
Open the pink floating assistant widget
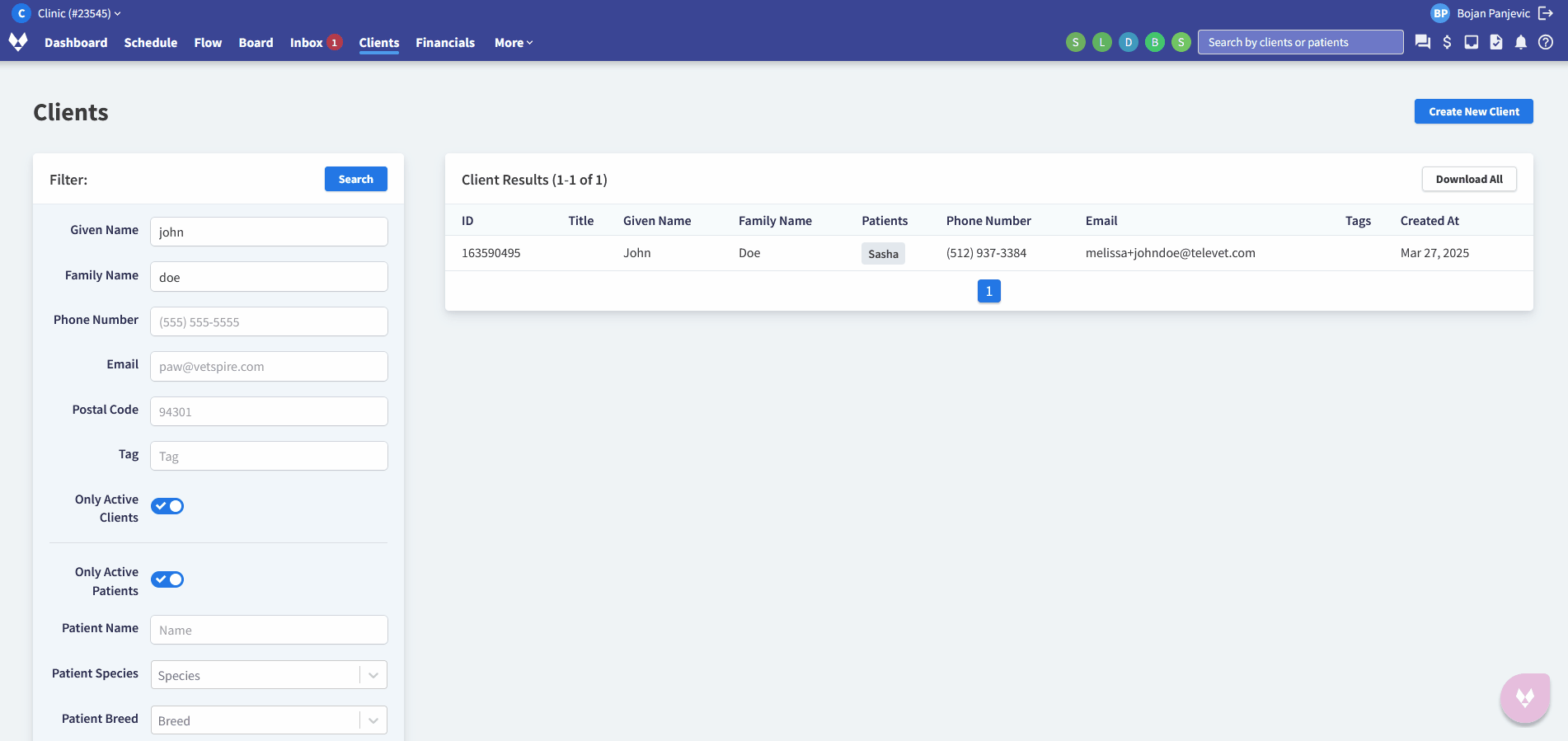pos(1524,697)
